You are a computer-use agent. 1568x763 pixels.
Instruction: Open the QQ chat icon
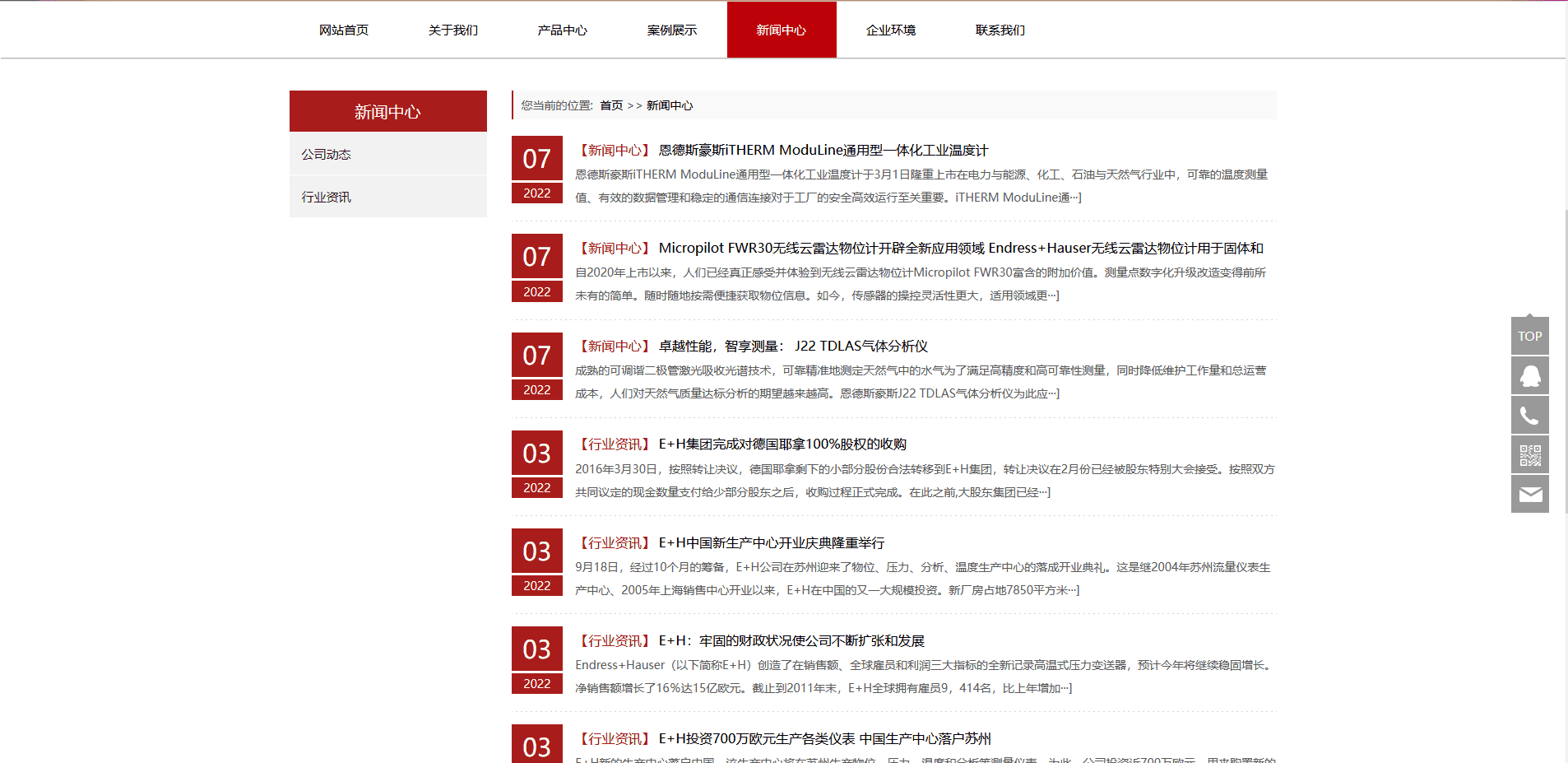1529,376
